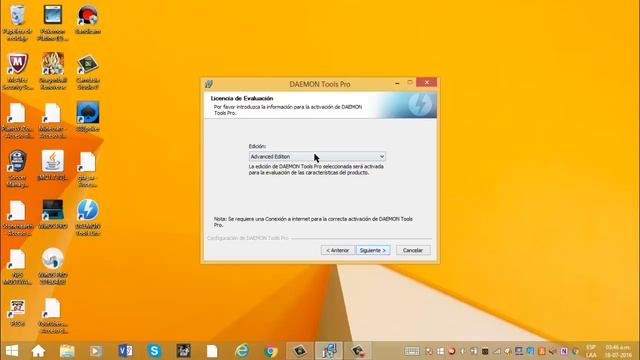The image size is (640, 360).
Task: Click the Siguiente > button
Action: point(373,250)
